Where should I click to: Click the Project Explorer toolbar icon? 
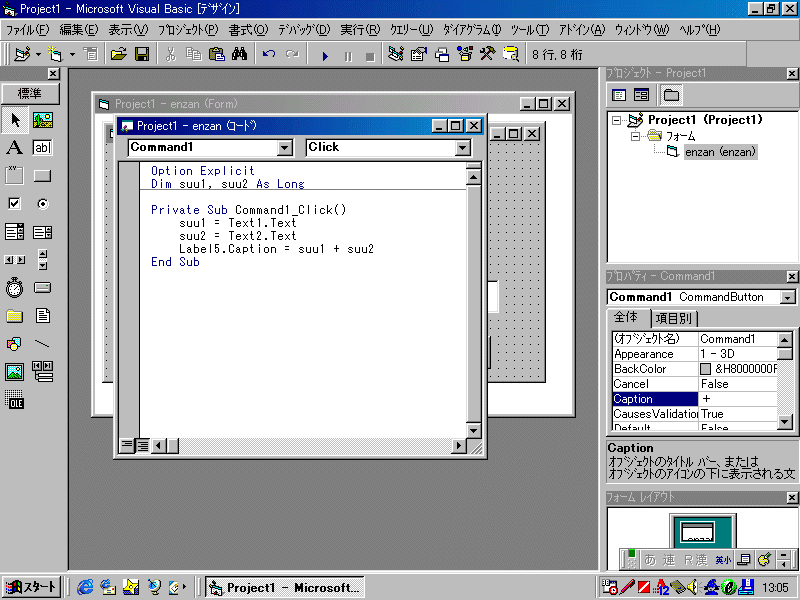[x=395, y=54]
